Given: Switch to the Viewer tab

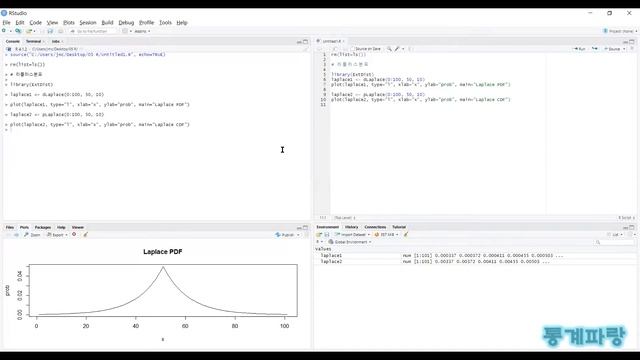Looking at the screenshot, I should pyautogui.click(x=78, y=227).
